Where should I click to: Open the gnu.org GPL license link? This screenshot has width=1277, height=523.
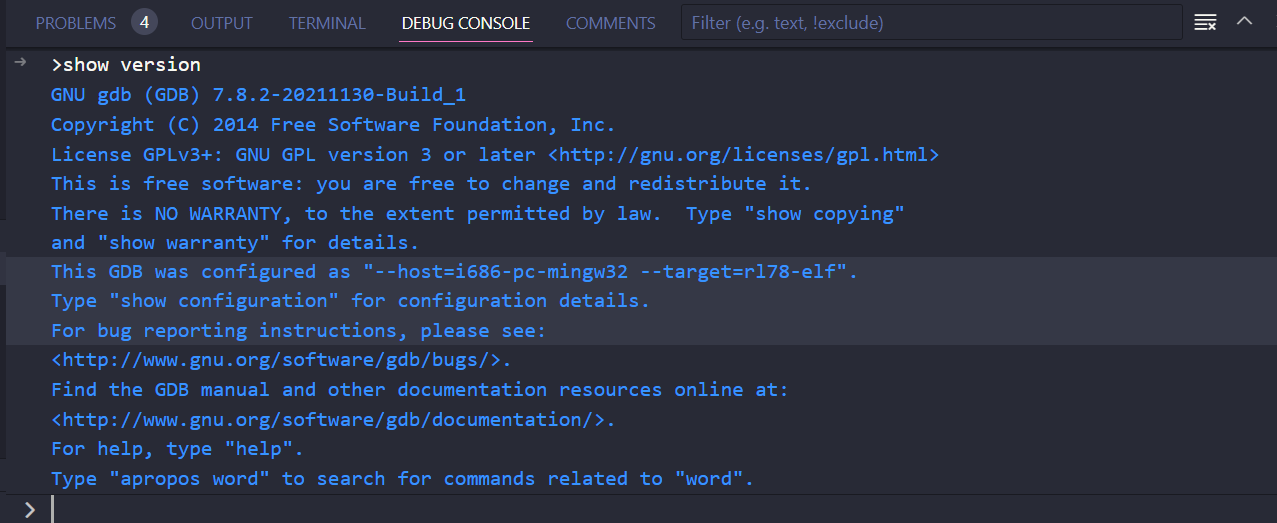point(744,155)
